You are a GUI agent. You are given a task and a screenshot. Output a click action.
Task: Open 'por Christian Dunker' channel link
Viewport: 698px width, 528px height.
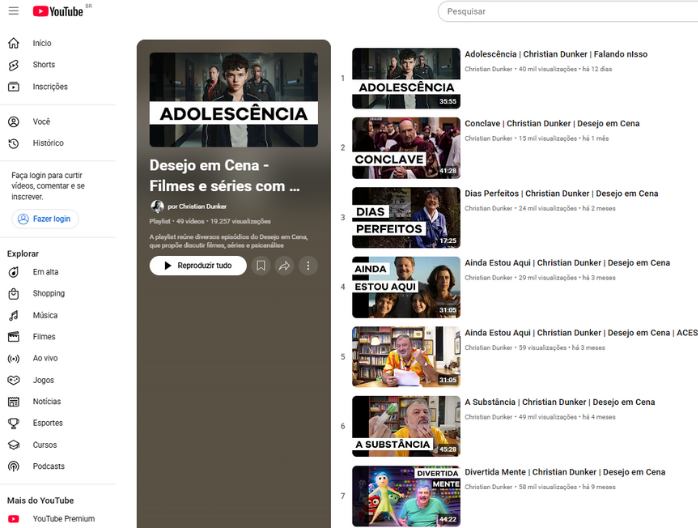[197, 207]
